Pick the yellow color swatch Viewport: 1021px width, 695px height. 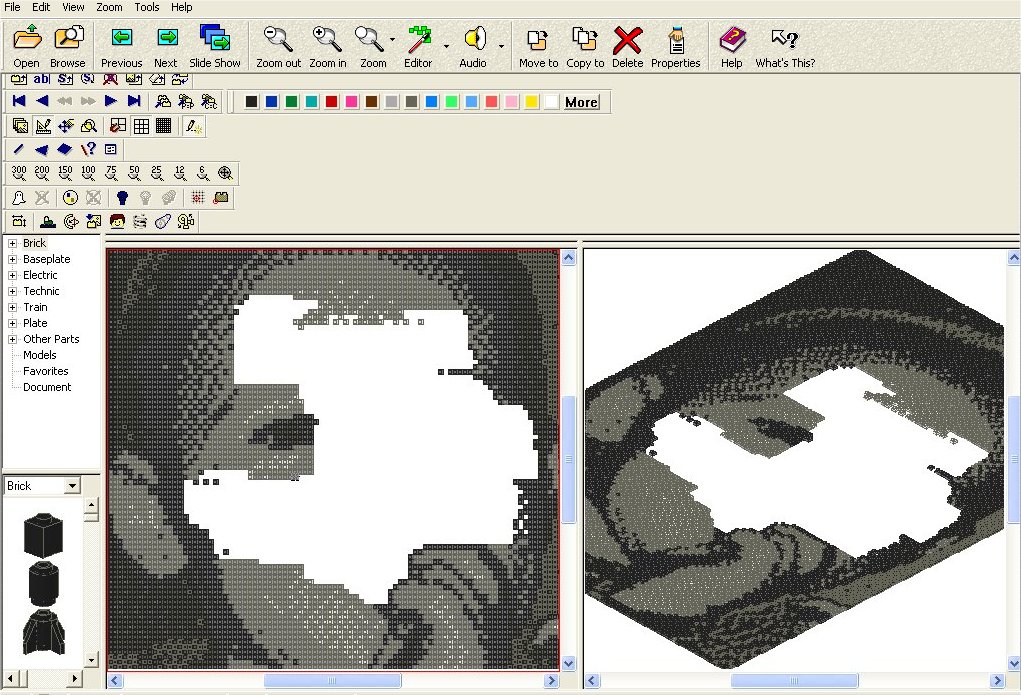pyautogui.click(x=532, y=102)
